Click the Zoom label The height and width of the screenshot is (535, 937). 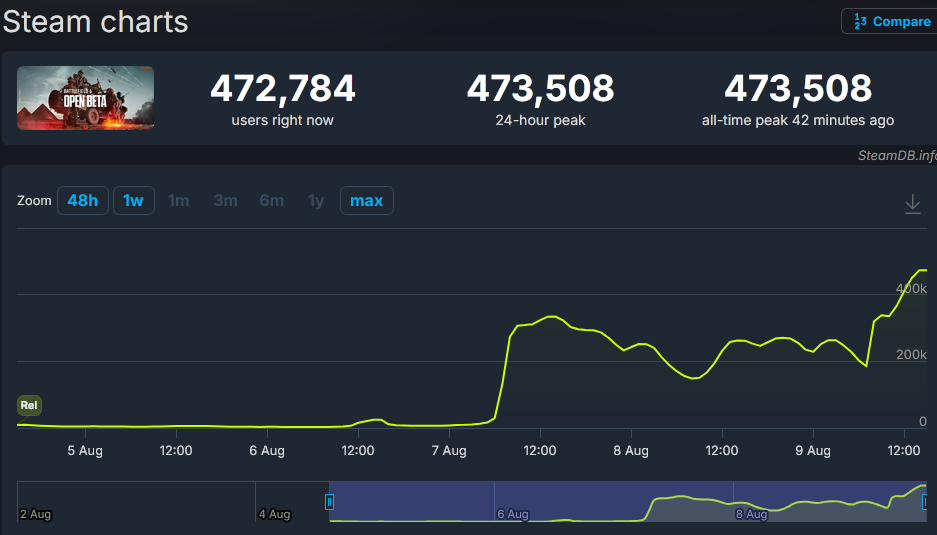click(34, 200)
